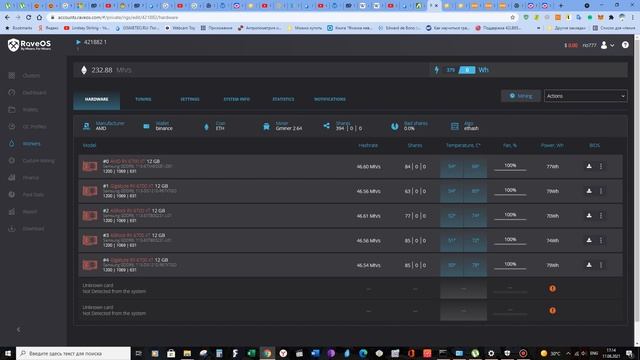Click the Model column header
This screenshot has width=640, height=360.
[89, 145]
